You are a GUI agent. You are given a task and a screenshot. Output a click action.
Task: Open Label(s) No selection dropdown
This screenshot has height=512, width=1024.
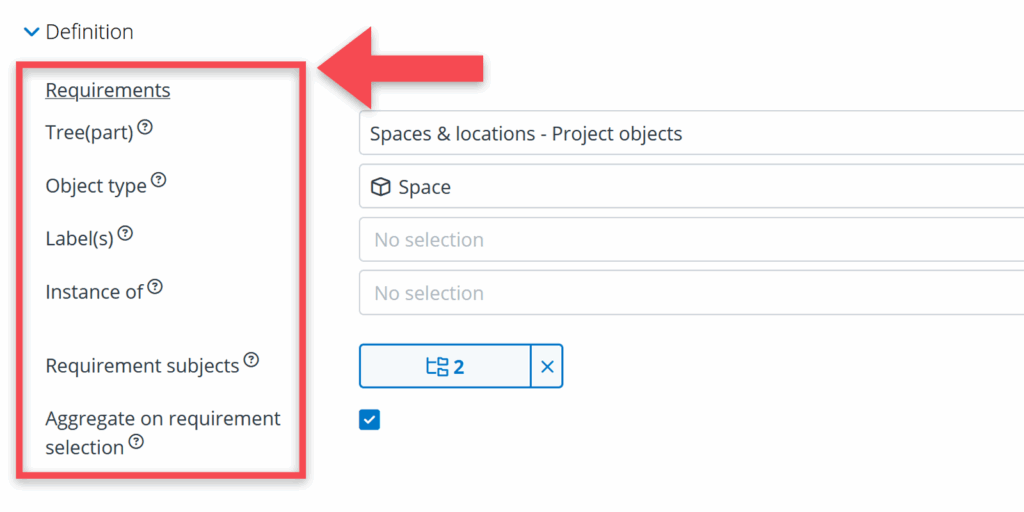coord(690,240)
